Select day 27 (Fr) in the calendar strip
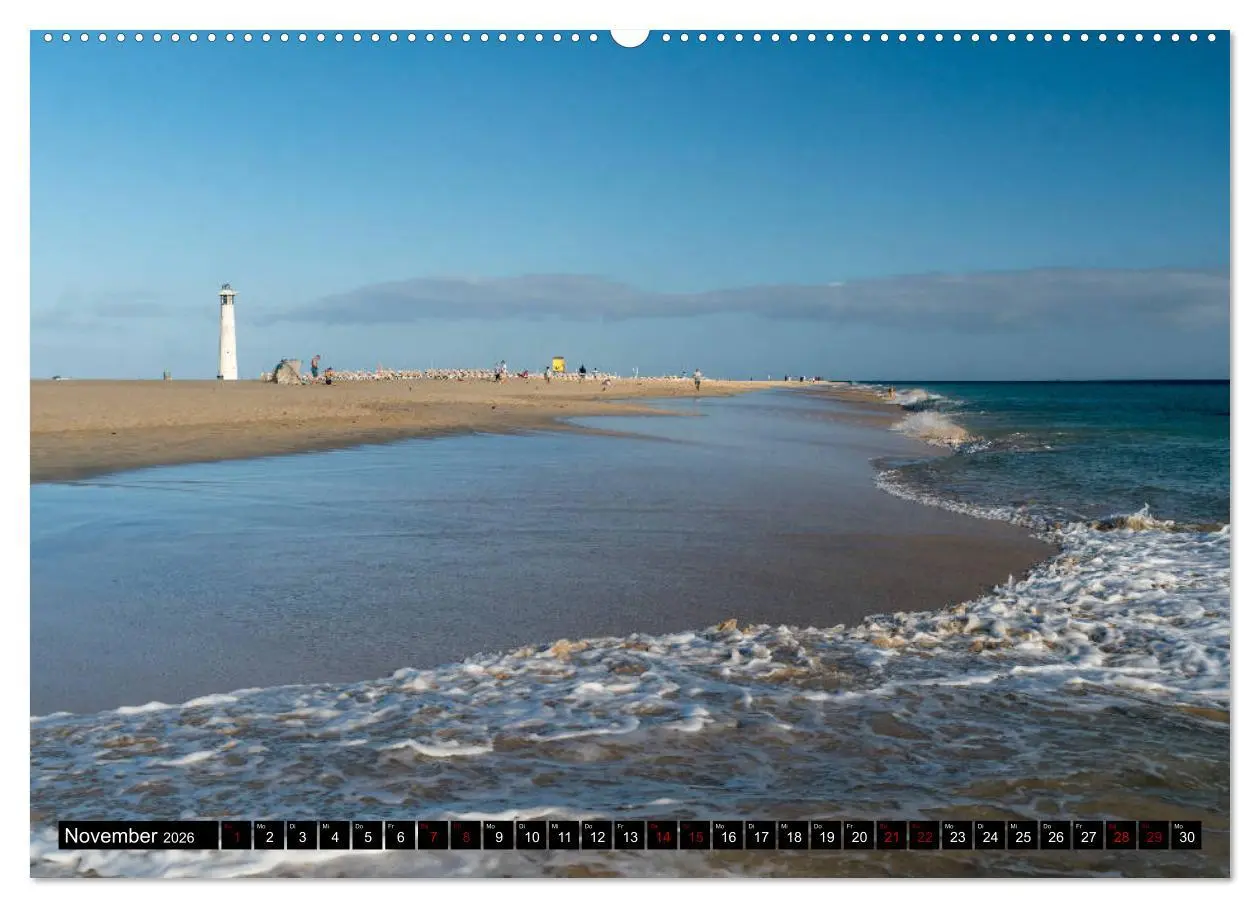The image size is (1260, 908). coord(1088,836)
